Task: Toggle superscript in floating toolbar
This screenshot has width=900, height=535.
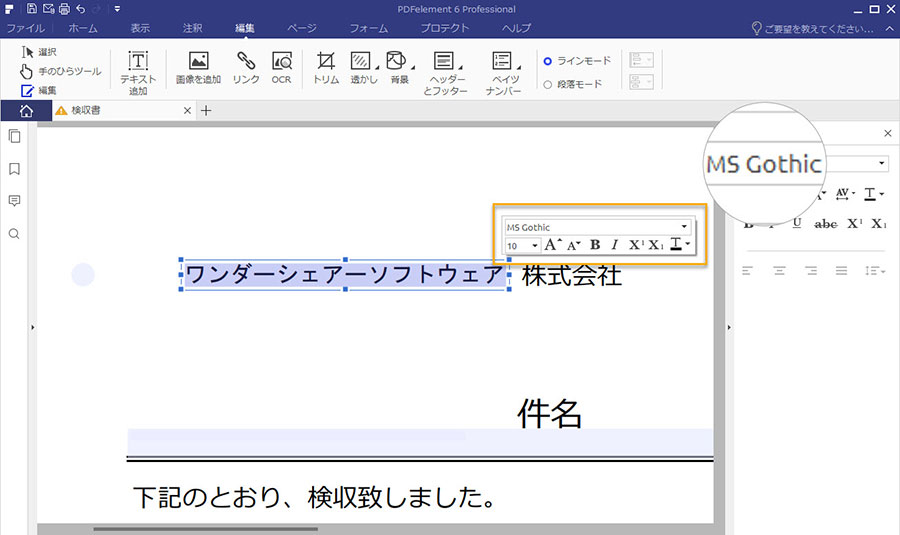Action: [636, 245]
